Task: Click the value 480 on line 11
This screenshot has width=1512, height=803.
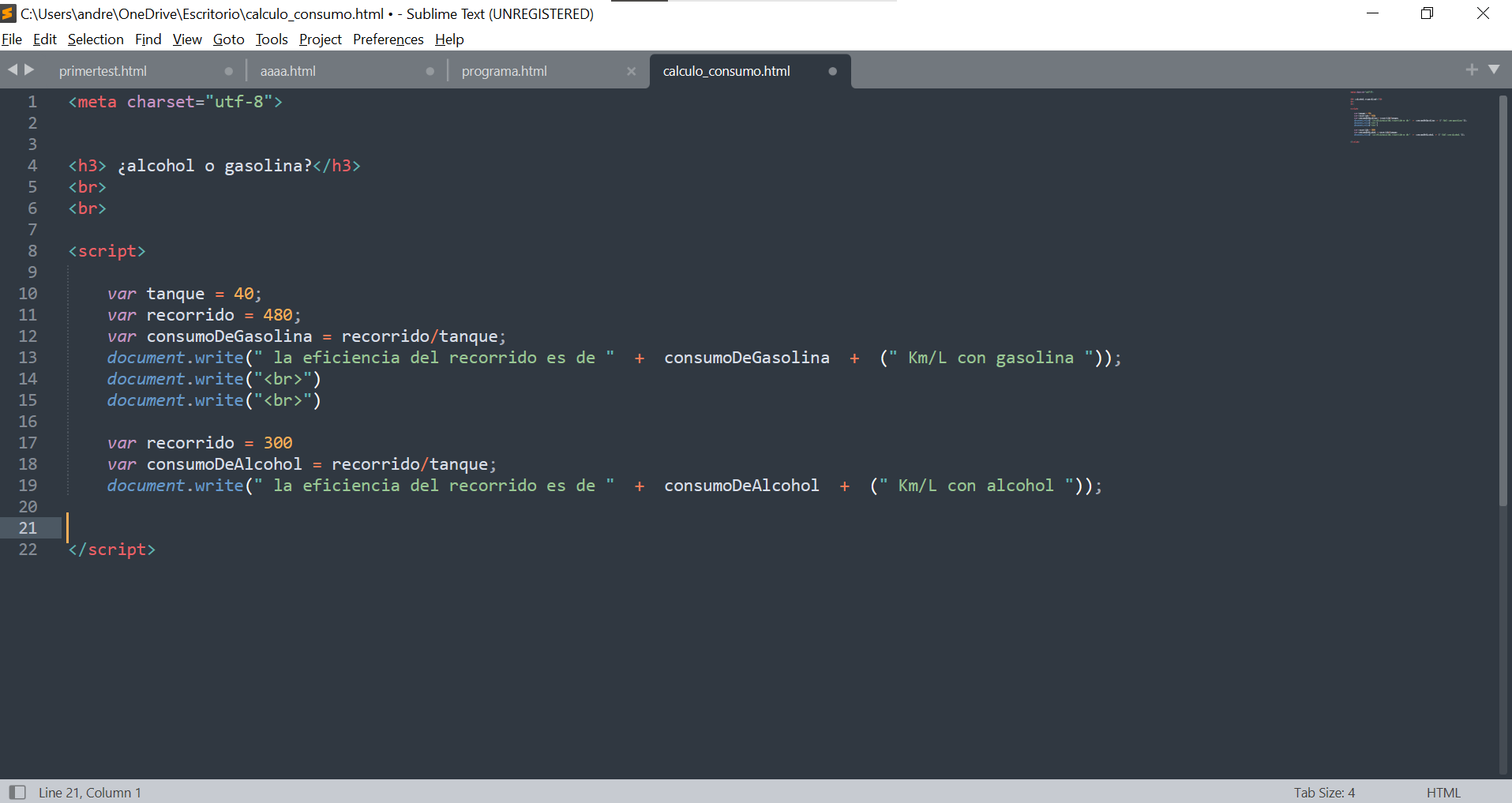Action: click(278, 315)
